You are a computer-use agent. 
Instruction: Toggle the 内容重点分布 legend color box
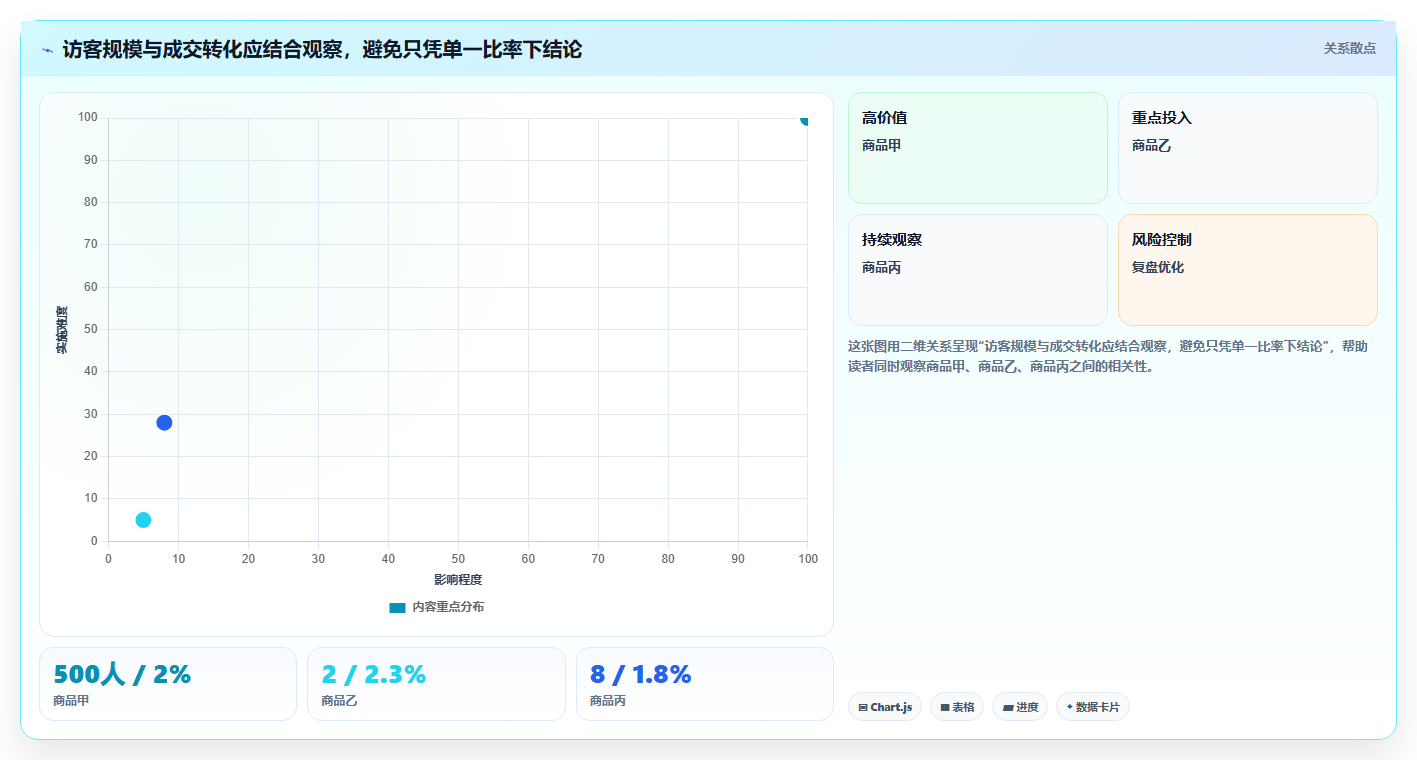[x=397, y=607]
